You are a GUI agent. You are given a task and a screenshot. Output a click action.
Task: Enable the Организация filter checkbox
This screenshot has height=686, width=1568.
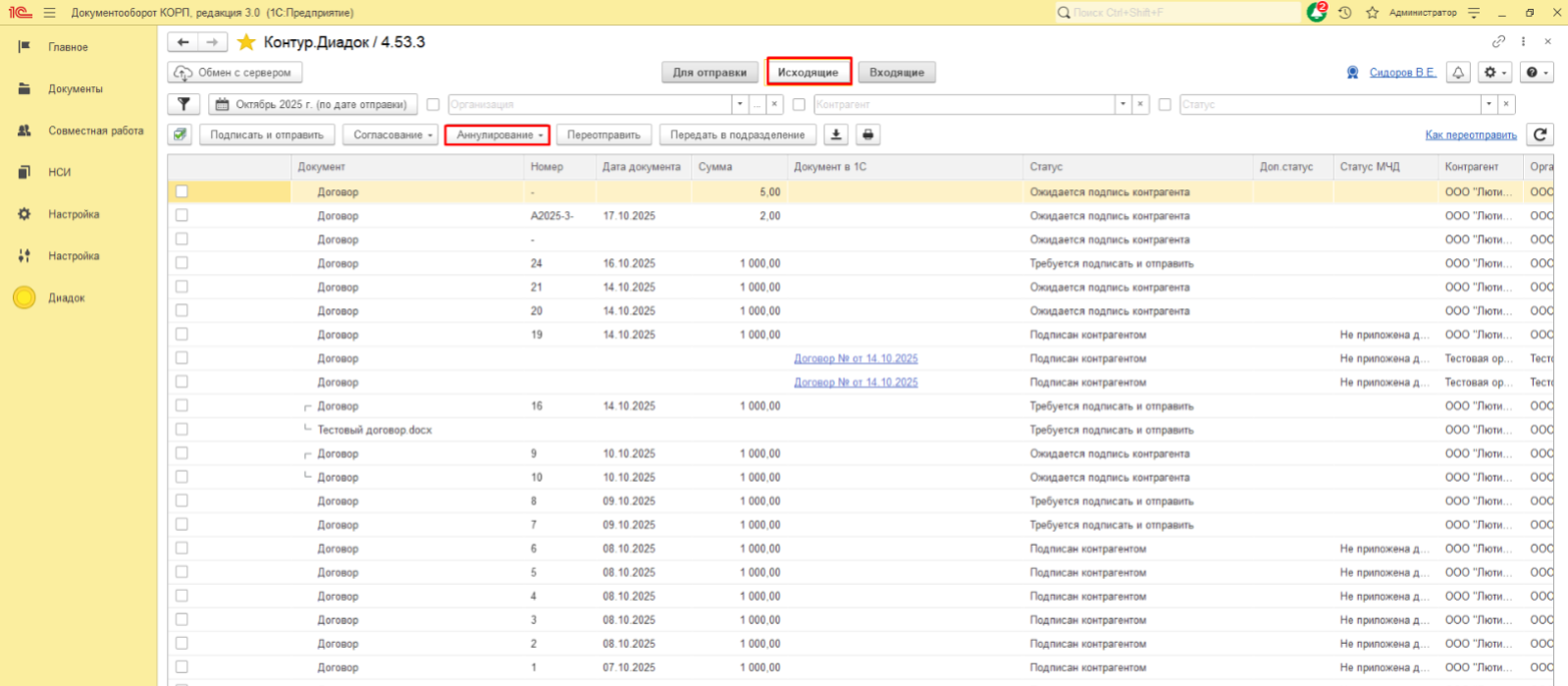433,104
